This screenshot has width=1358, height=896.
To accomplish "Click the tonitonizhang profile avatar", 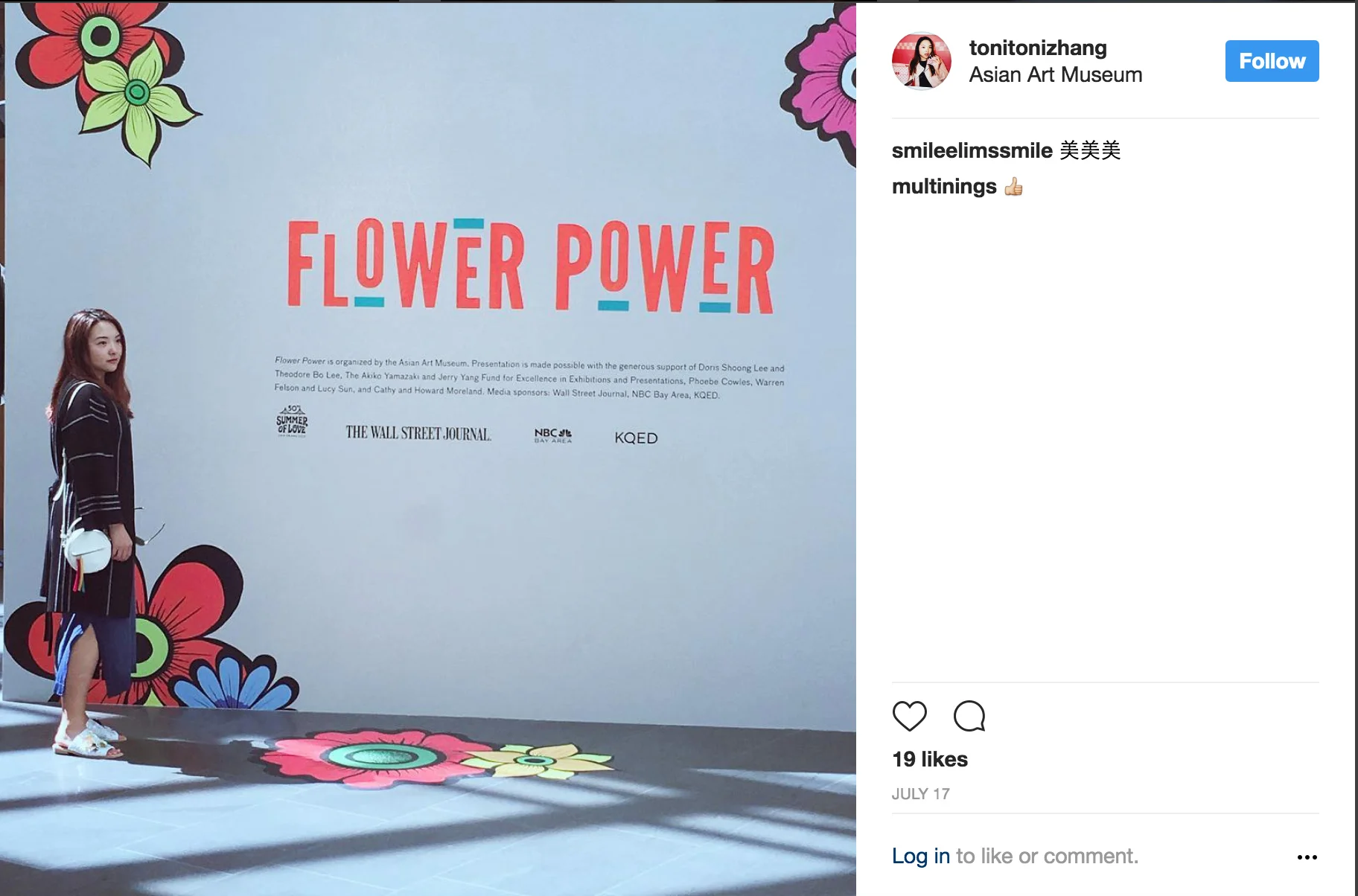I will pos(922,61).
